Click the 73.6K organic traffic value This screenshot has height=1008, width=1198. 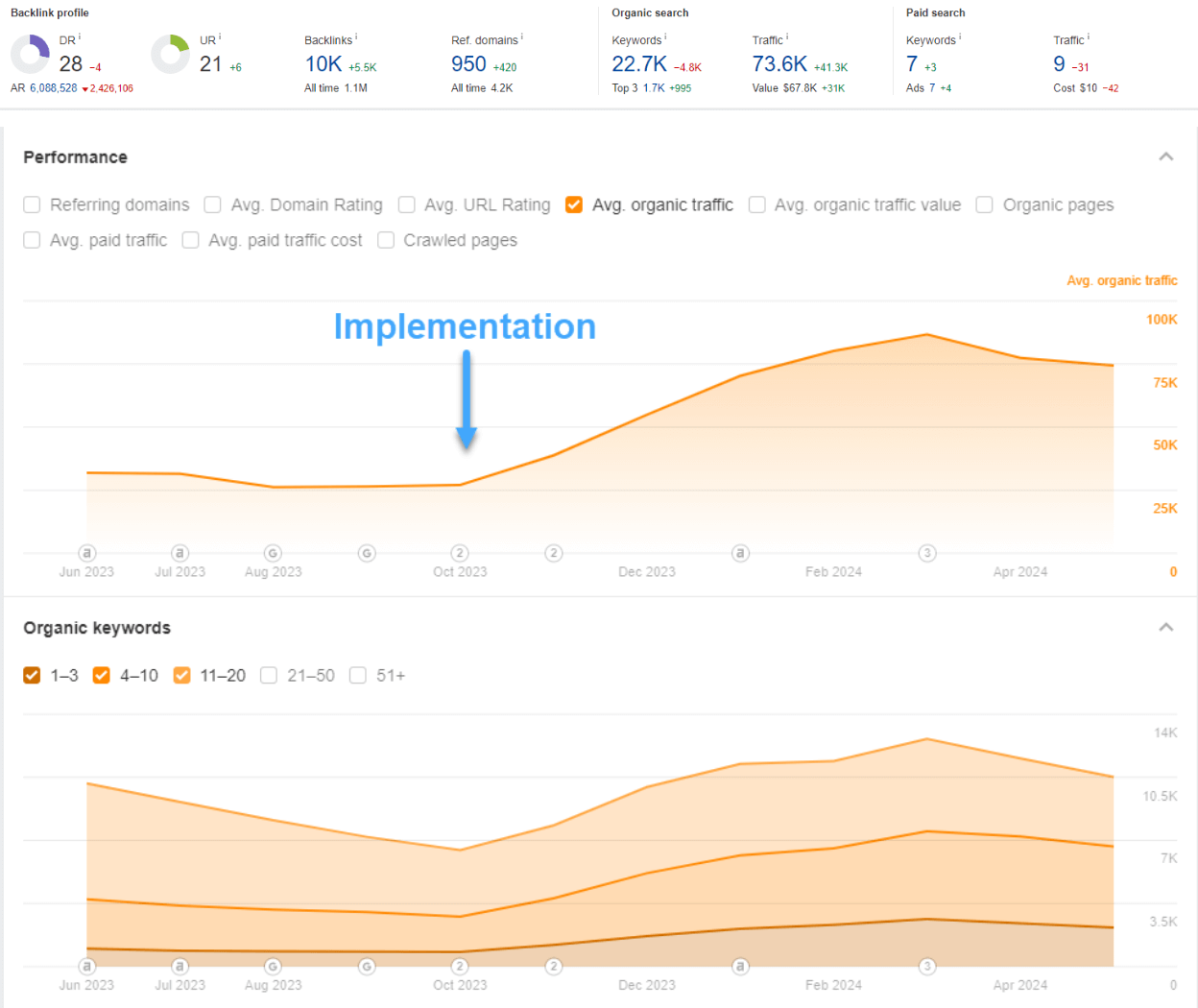tap(779, 64)
